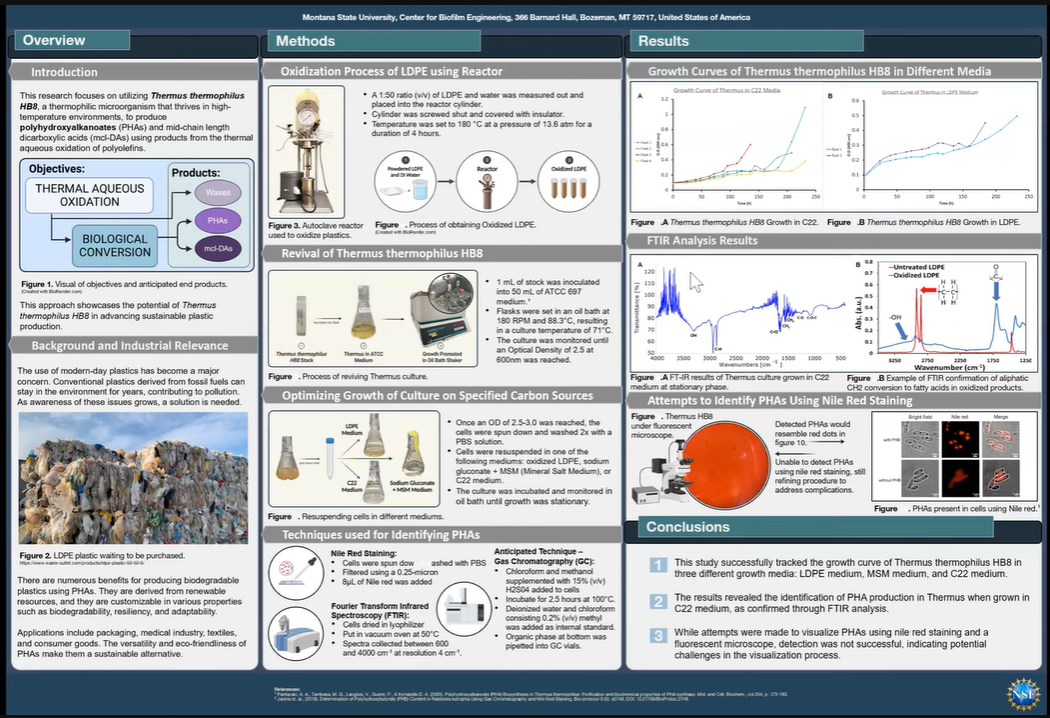1050x718 pixels.
Task: Click the Nile Red staining dropper icon
Action: point(297,573)
